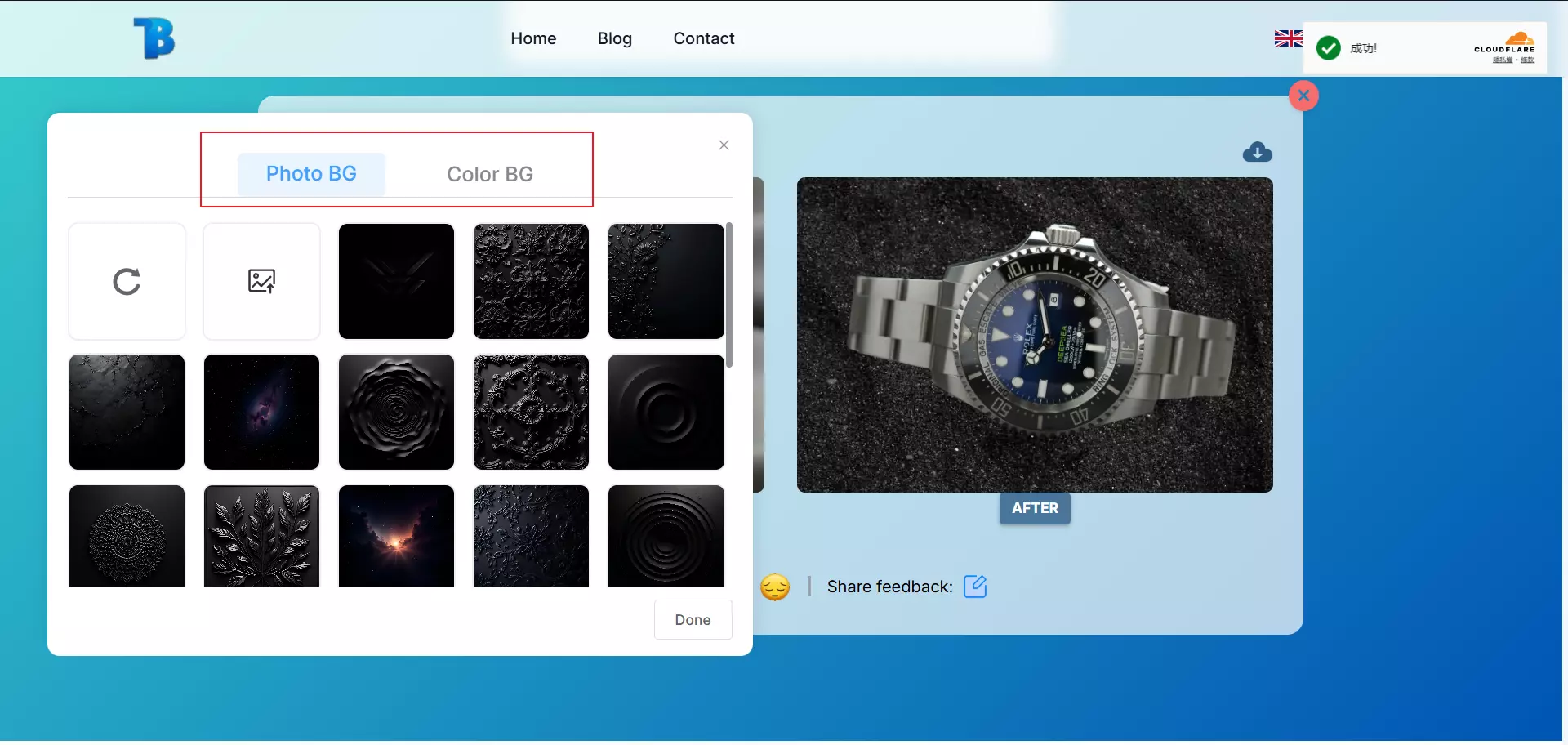
Task: Open the Home page
Action: click(x=533, y=38)
